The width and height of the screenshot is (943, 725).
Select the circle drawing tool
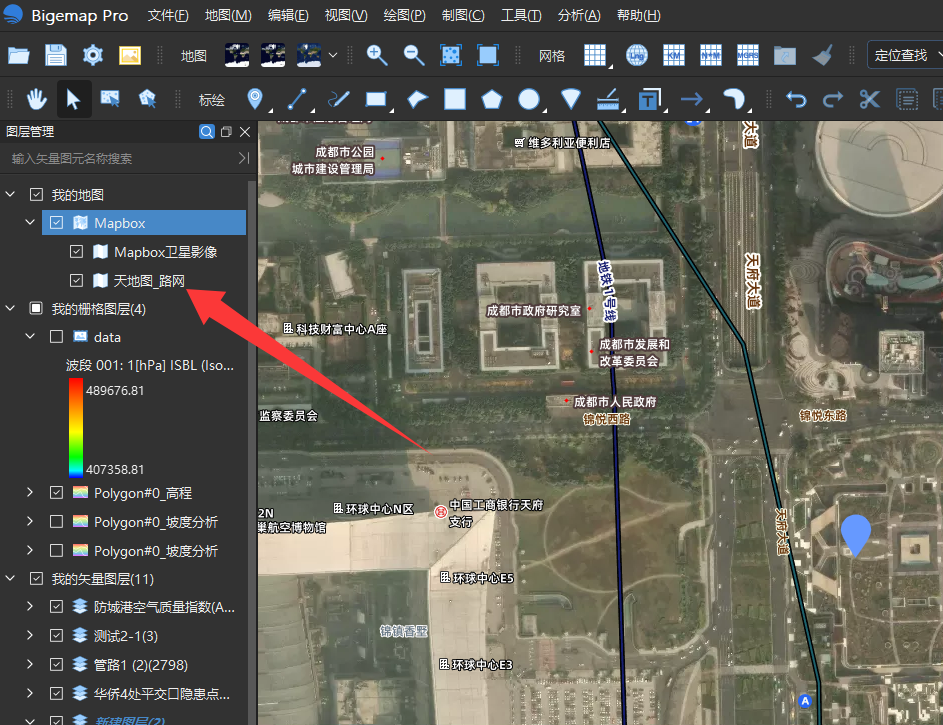point(529,99)
